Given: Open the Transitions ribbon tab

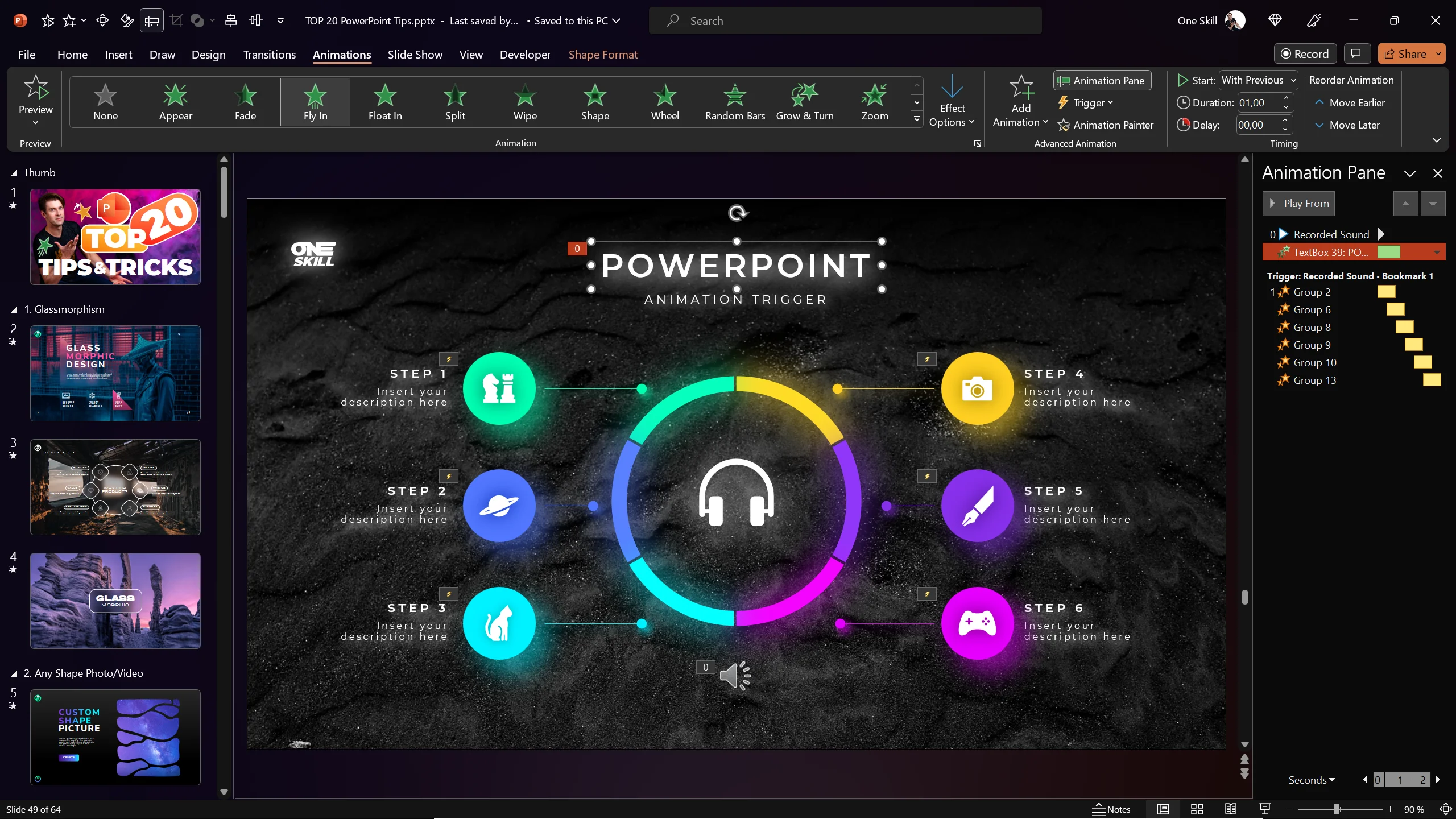Looking at the screenshot, I should click(269, 55).
